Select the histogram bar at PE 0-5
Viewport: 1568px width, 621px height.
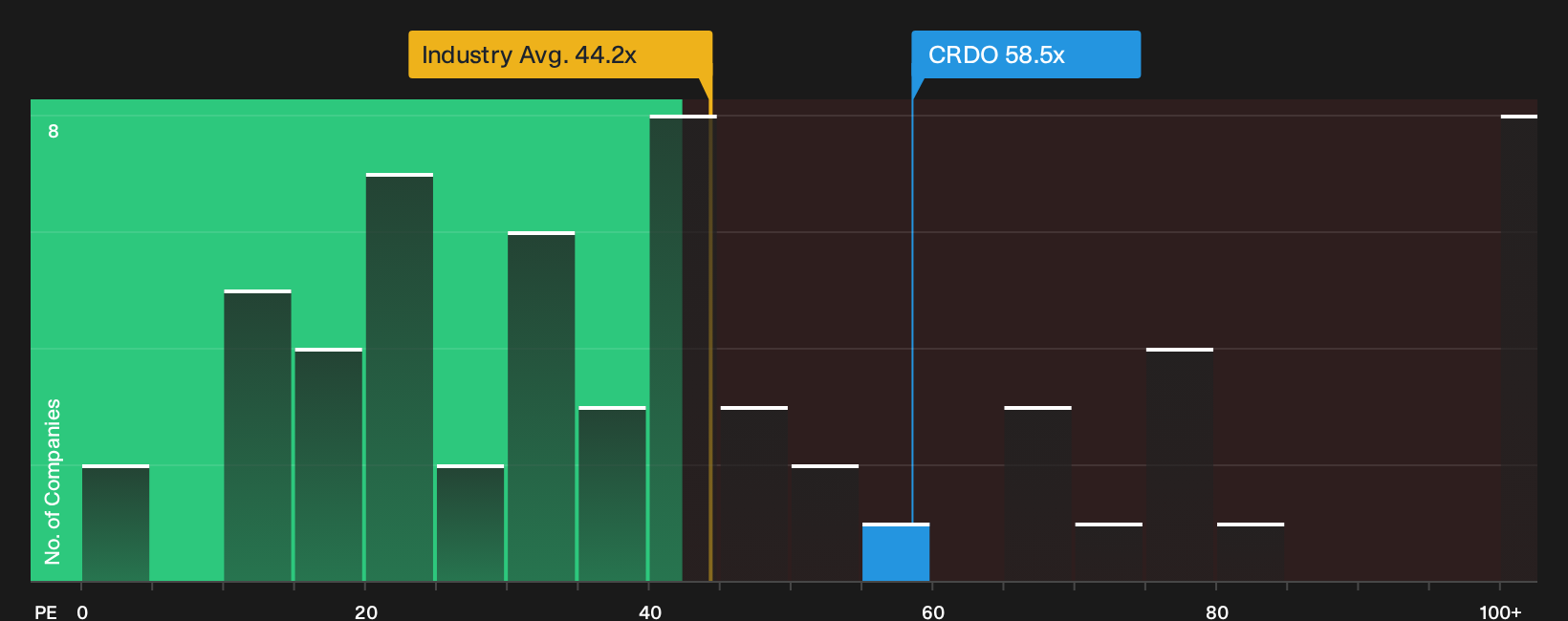(116, 523)
